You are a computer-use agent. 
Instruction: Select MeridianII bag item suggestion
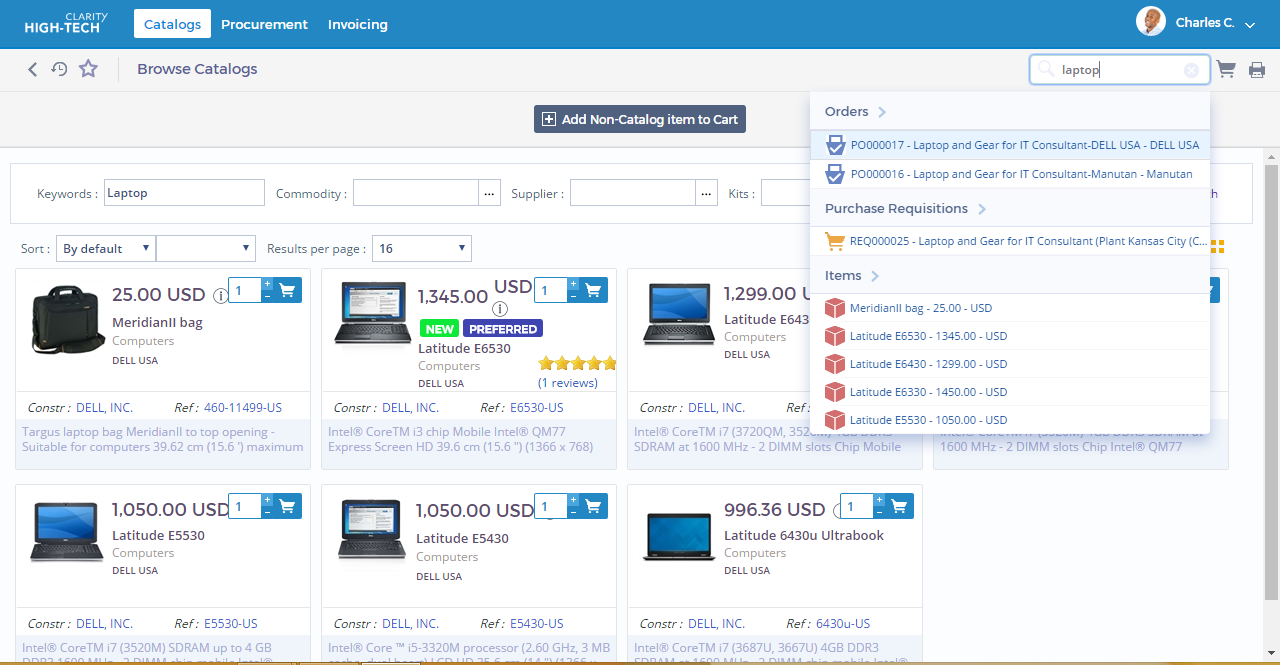1010,308
